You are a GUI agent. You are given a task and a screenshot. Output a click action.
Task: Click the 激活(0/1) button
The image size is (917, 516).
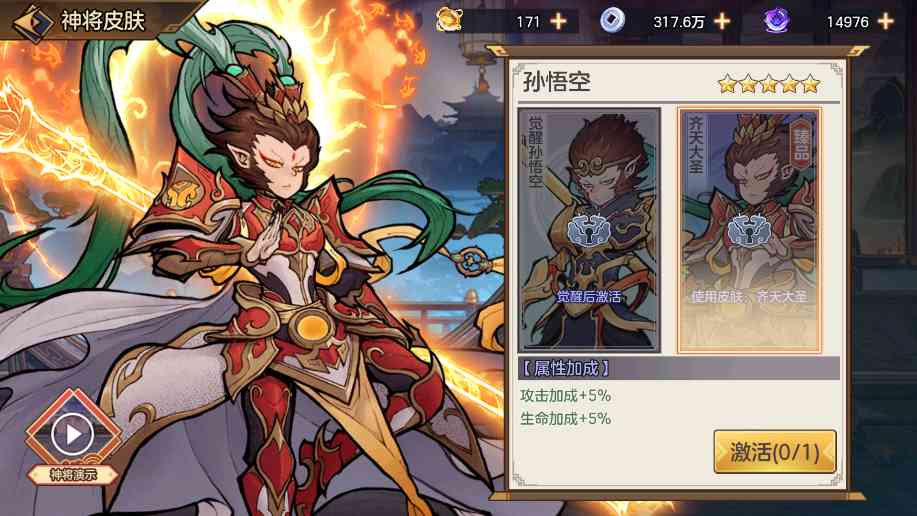point(775,452)
